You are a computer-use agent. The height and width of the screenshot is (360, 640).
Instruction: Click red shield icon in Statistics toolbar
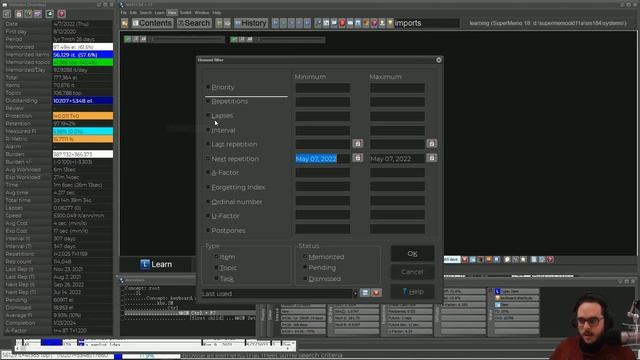62,14
